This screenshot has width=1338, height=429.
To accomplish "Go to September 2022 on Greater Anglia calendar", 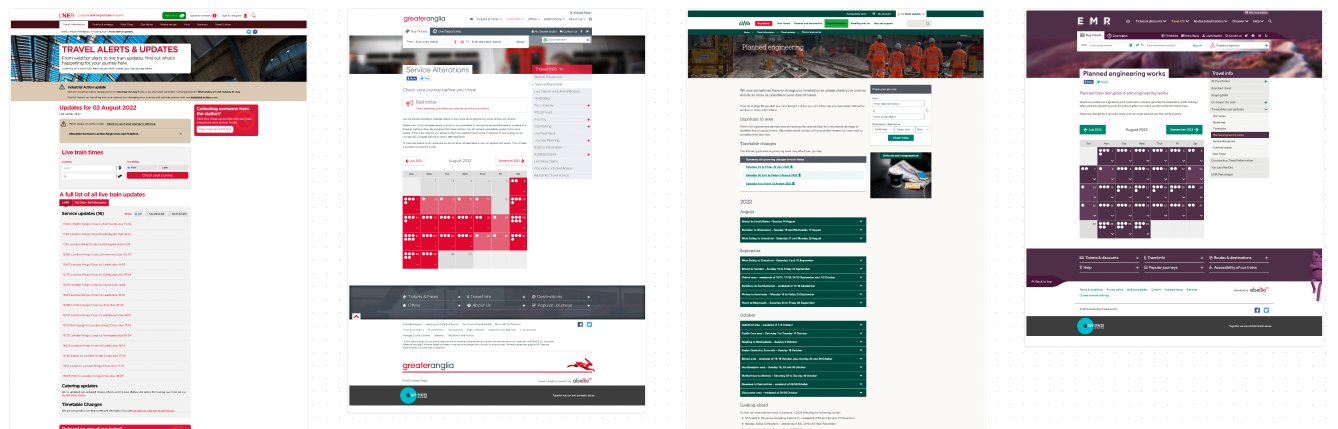I will (x=510, y=161).
